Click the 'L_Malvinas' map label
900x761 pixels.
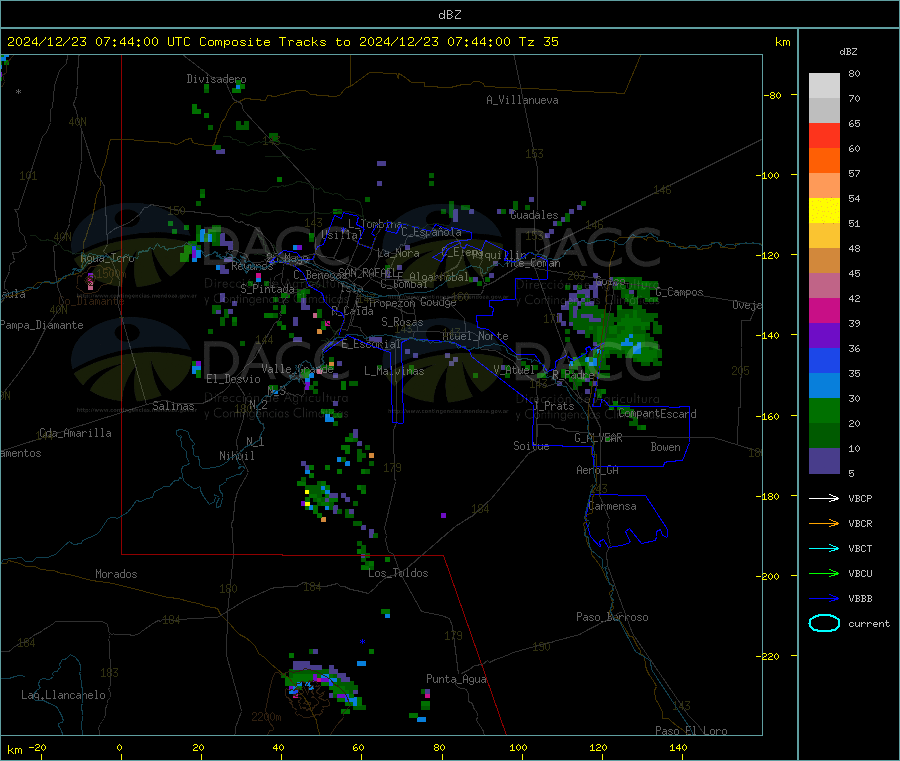[394, 371]
